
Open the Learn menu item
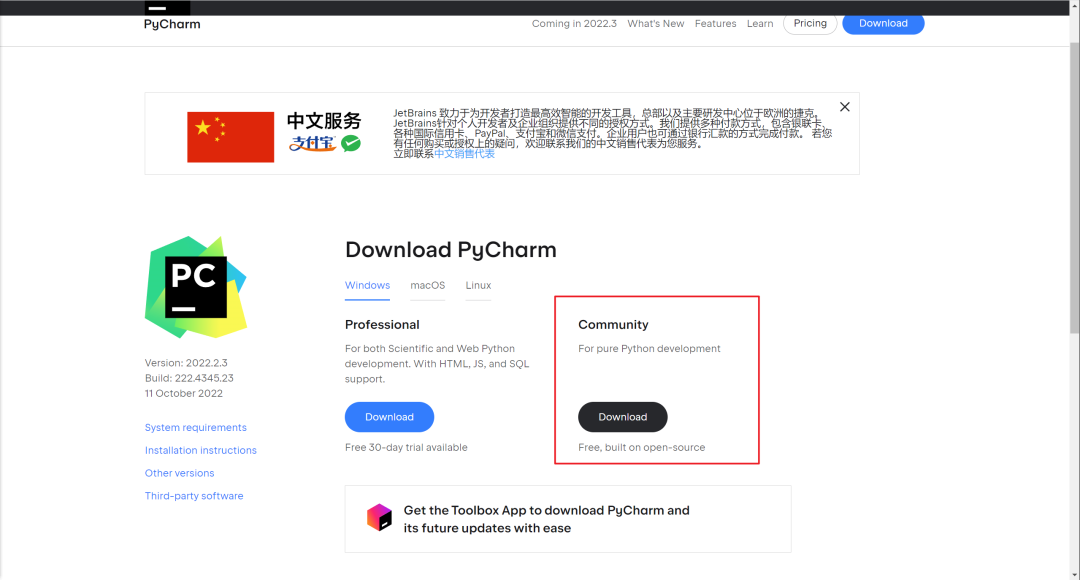pyautogui.click(x=760, y=23)
